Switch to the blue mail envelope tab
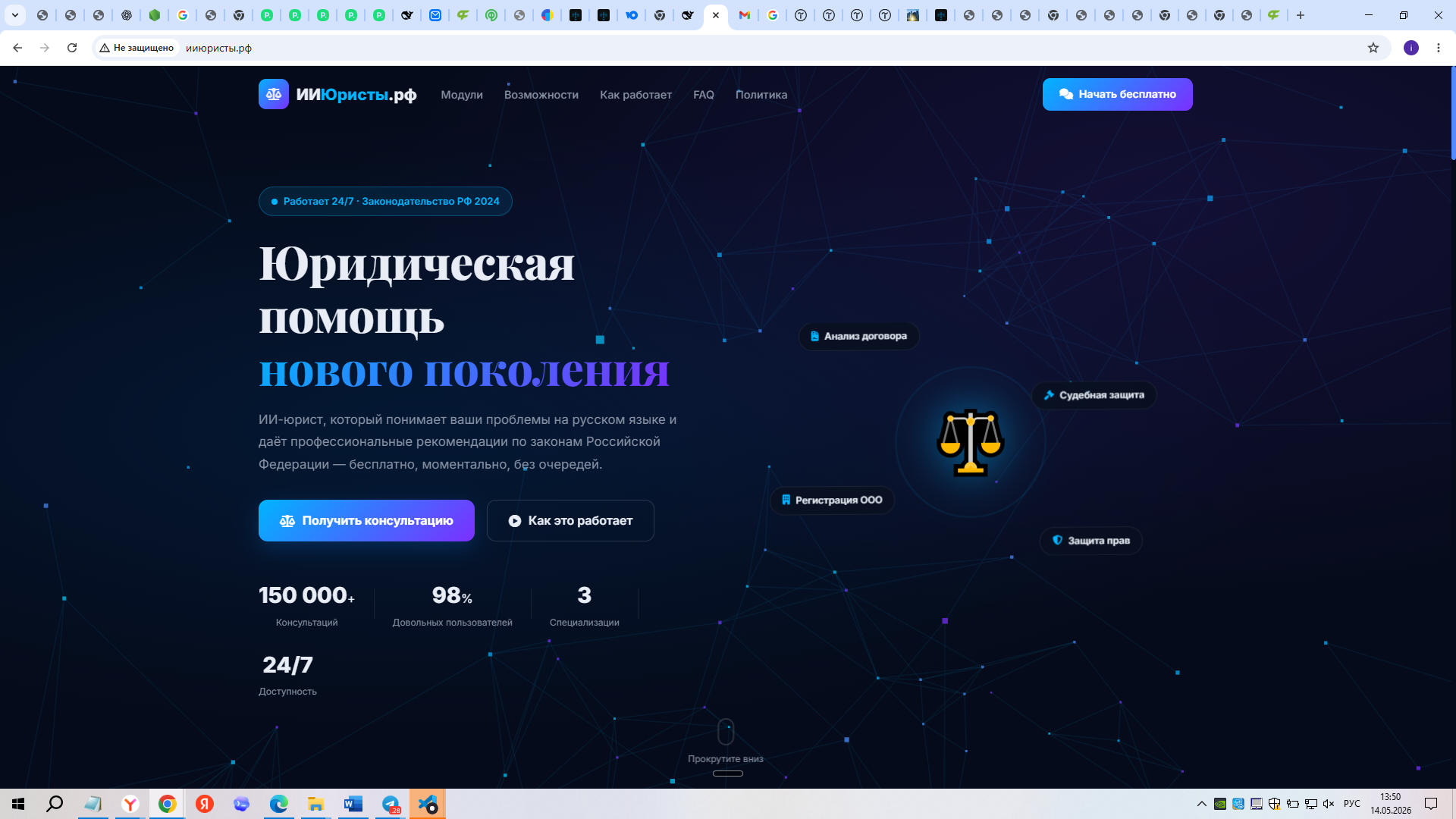Image resolution: width=1456 pixels, height=819 pixels. 435,15
